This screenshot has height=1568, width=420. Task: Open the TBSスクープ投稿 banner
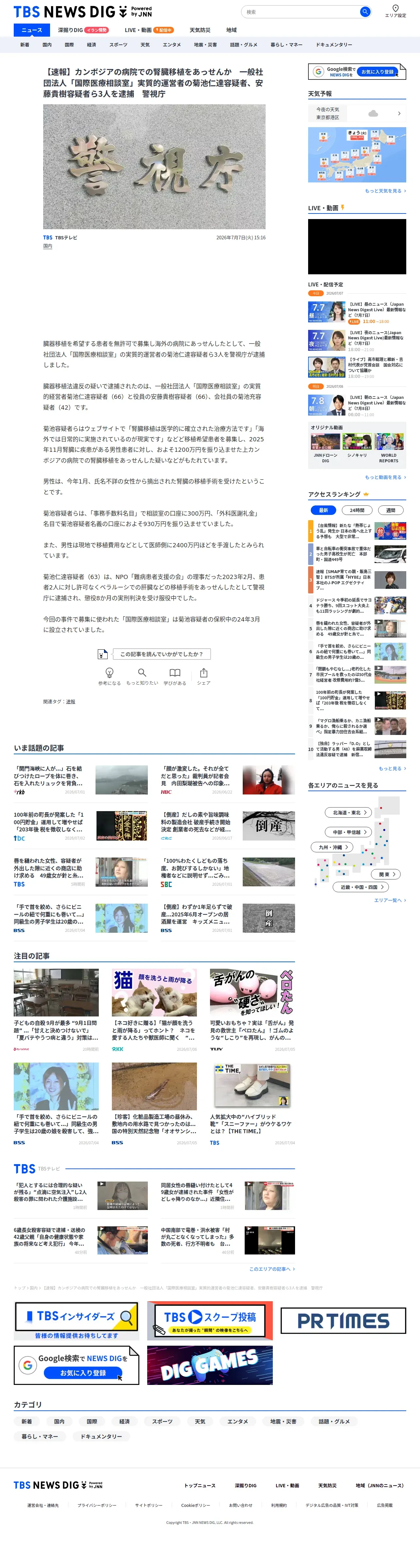point(210,1321)
